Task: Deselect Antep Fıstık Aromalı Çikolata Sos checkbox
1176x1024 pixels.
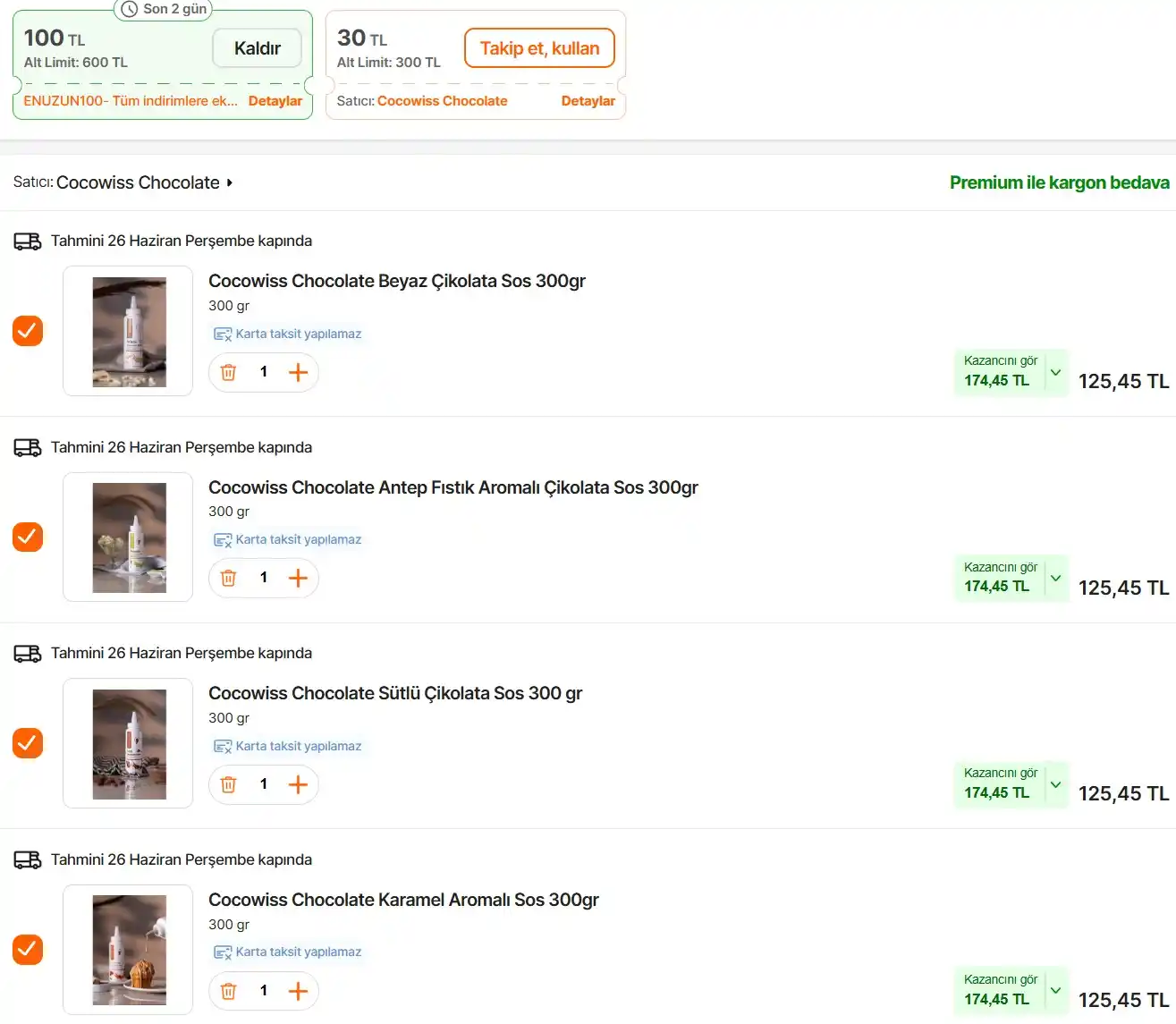Action: tap(28, 537)
